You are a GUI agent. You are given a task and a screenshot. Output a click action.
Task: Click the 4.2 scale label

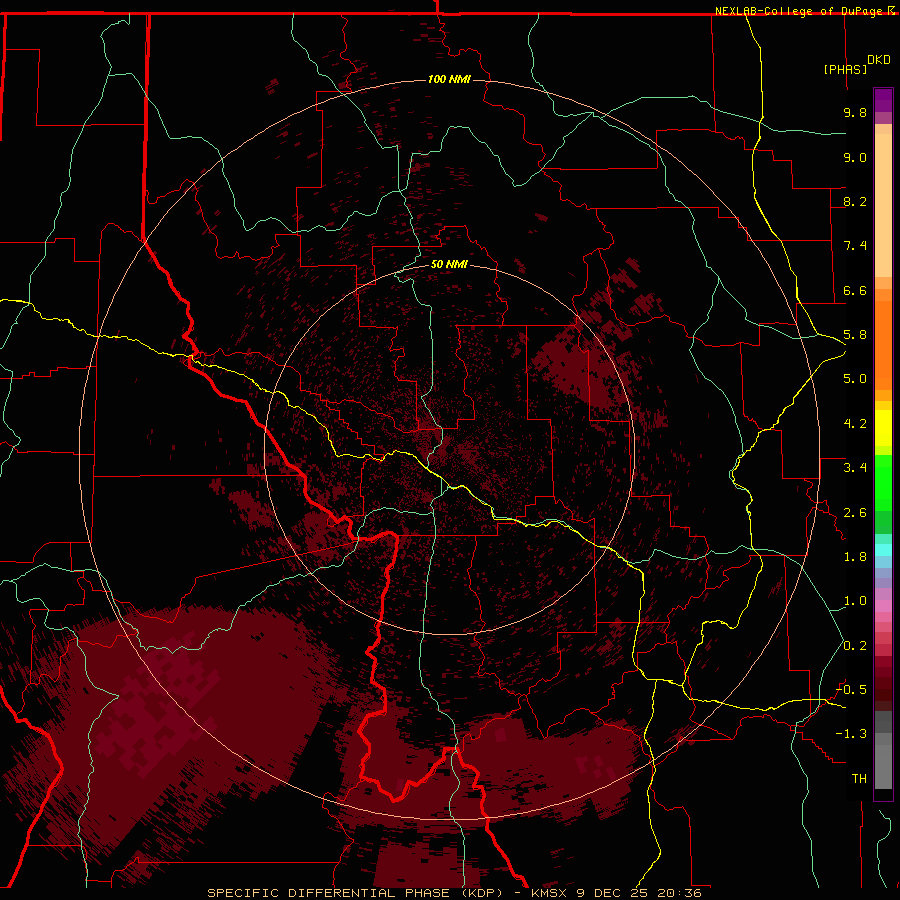pyautogui.click(x=855, y=424)
